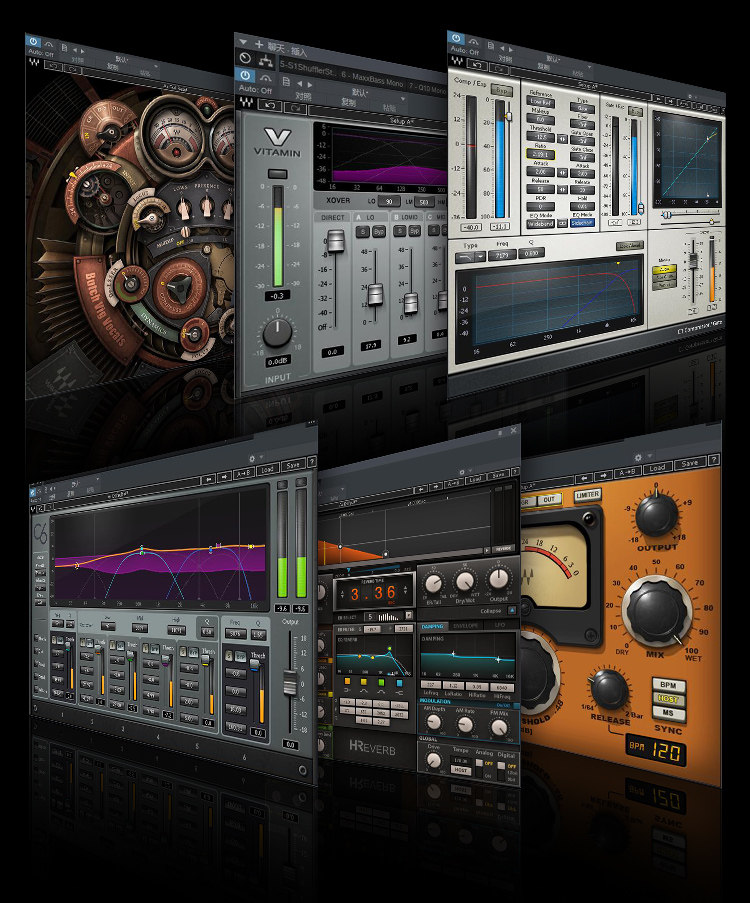This screenshot has height=903, width=750.
Task: Click the A LO band fader in Vitamin
Action: (375, 294)
